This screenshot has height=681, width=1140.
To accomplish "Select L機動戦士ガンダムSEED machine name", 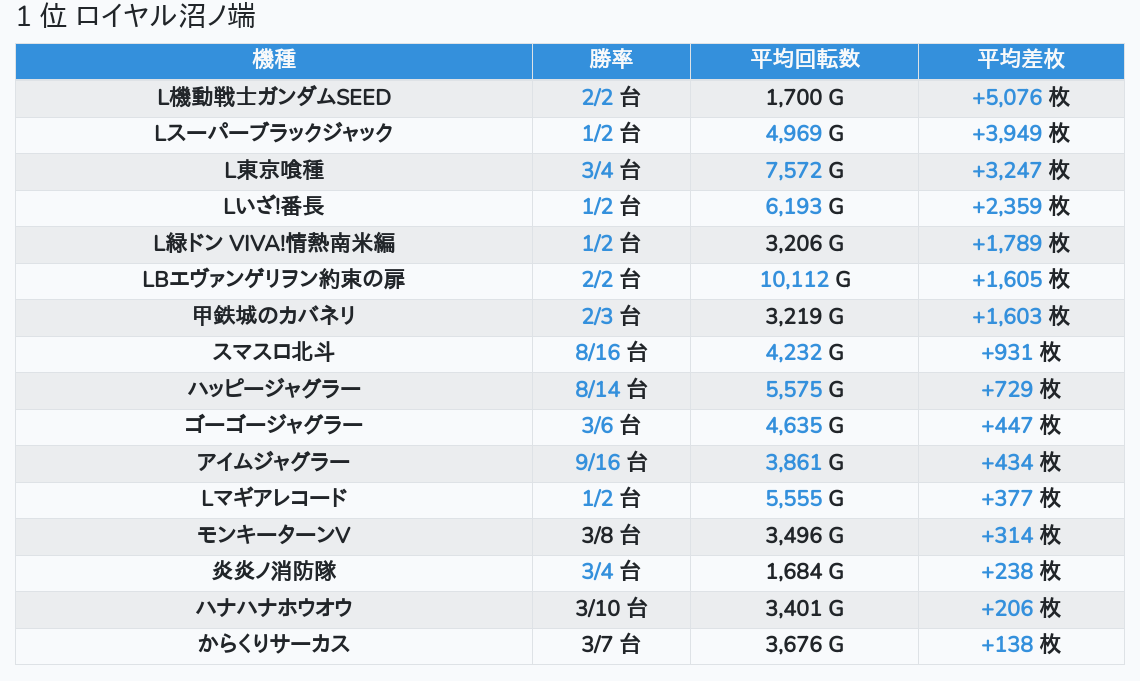I will pyautogui.click(x=274, y=97).
